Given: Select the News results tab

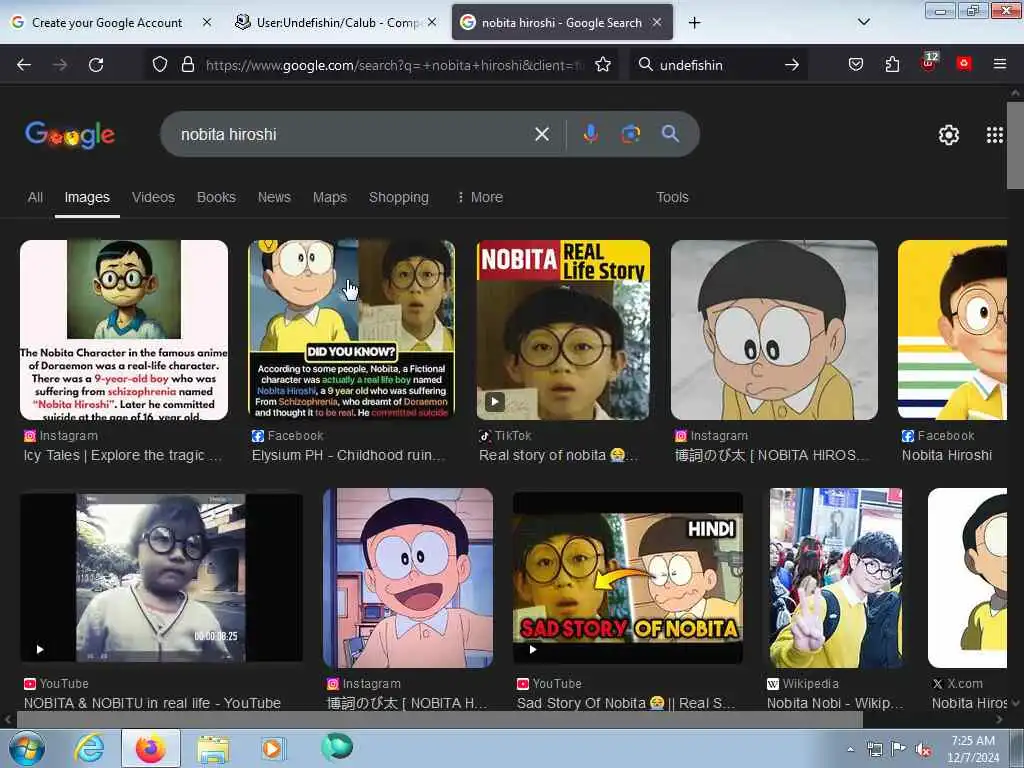Looking at the screenshot, I should 274,197.
